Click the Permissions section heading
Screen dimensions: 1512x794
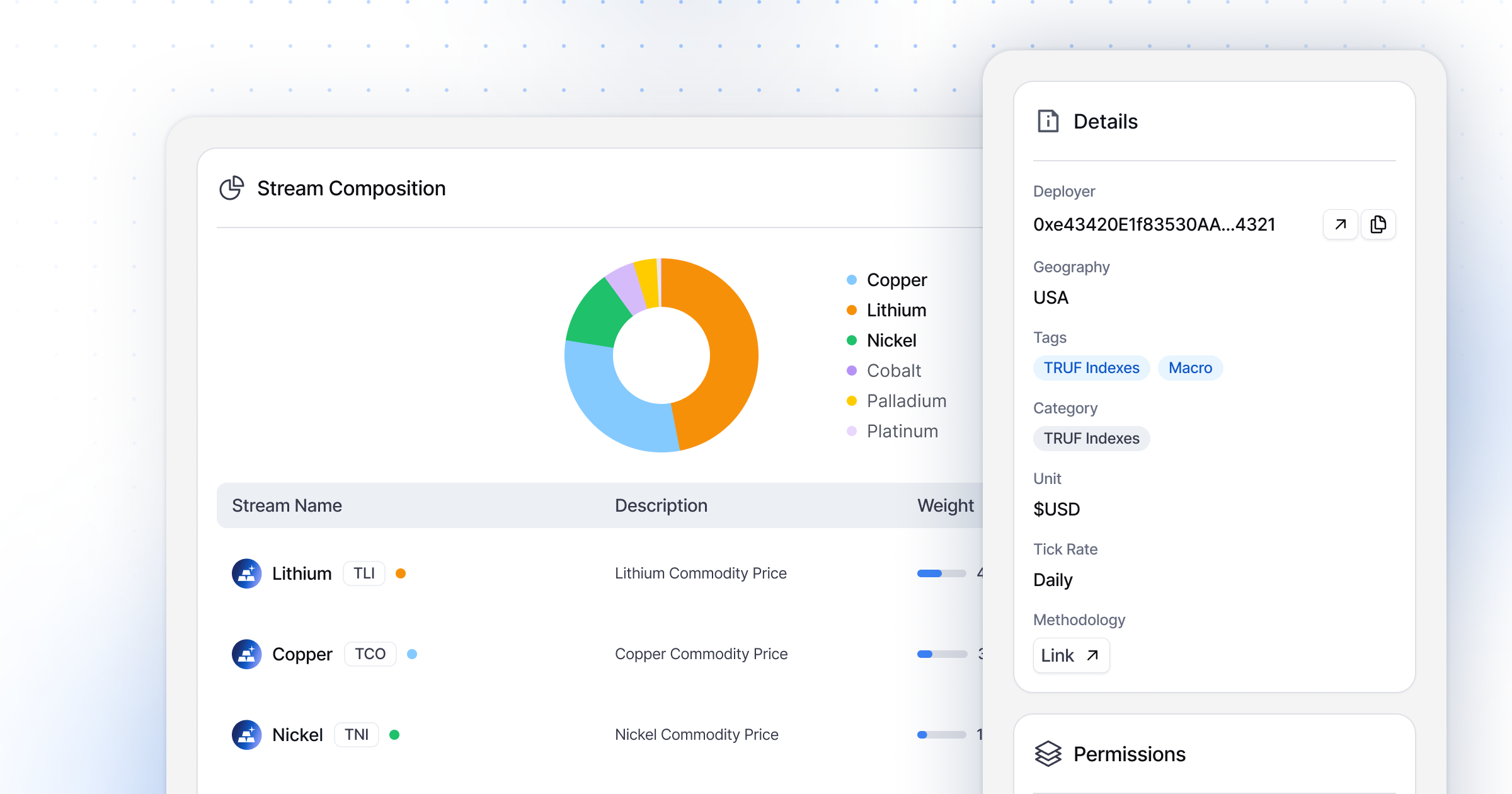click(x=1130, y=754)
